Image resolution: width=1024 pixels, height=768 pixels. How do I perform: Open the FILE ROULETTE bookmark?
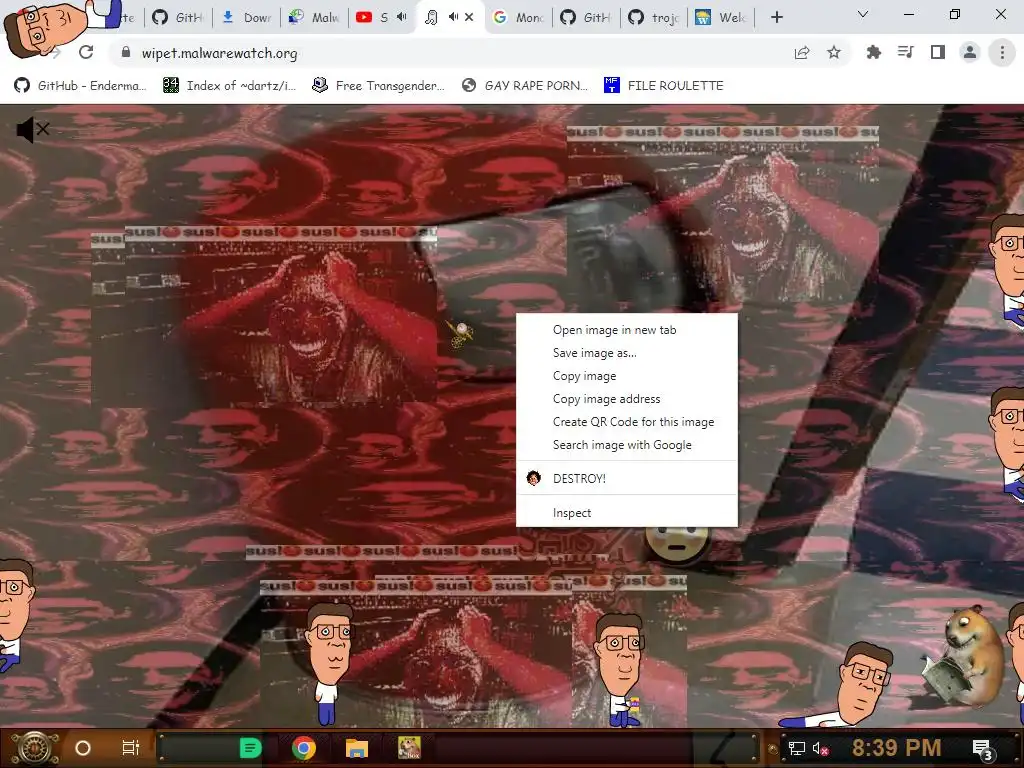[x=664, y=86]
